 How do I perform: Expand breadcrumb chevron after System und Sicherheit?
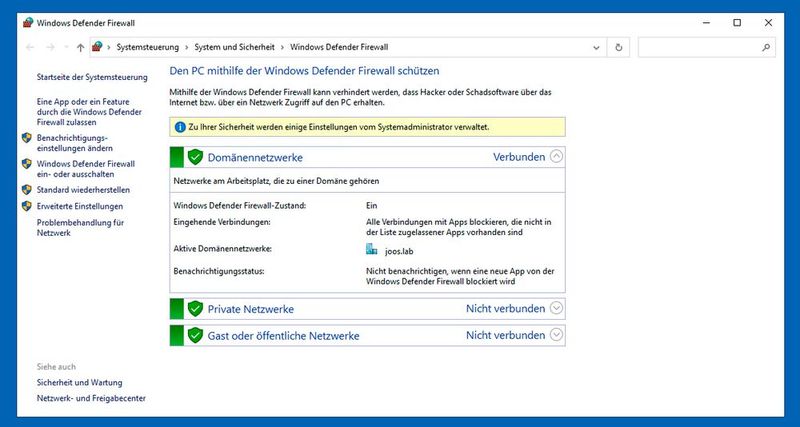coord(282,47)
